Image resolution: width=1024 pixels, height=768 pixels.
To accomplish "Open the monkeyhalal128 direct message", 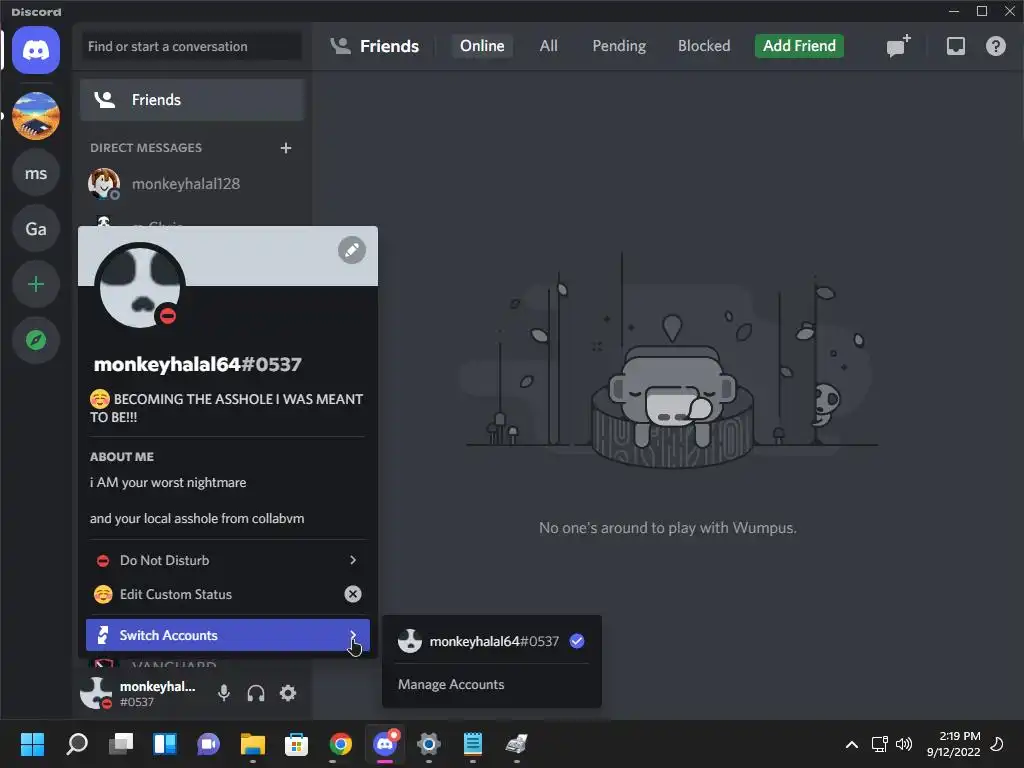I will (192, 184).
